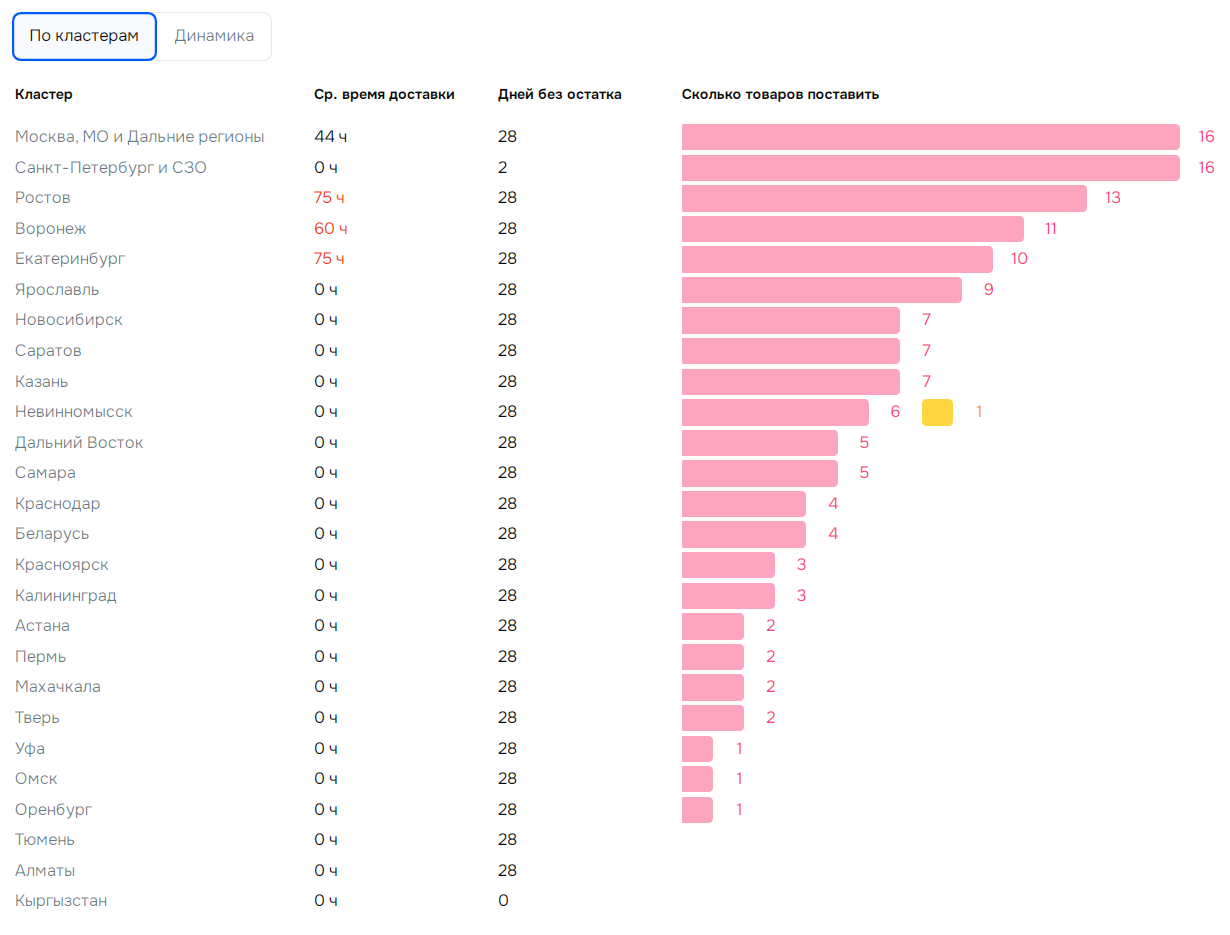1230x935 pixels.
Task: Select the pink bar in the Уфа row
Action: (697, 749)
